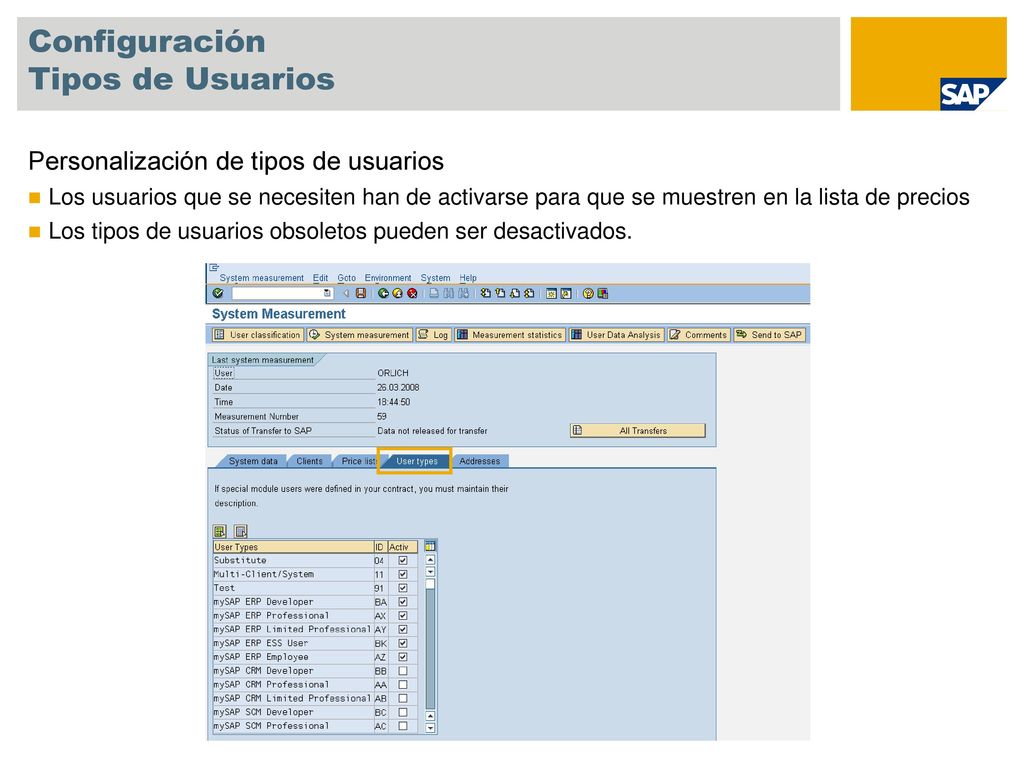Click the Select All icon above User Types table

pyautogui.click(x=220, y=532)
